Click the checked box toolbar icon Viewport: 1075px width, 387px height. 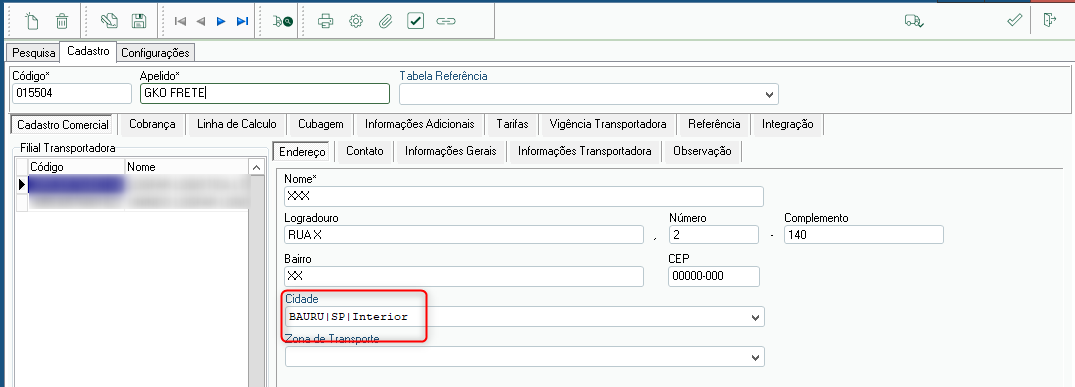pyautogui.click(x=415, y=21)
